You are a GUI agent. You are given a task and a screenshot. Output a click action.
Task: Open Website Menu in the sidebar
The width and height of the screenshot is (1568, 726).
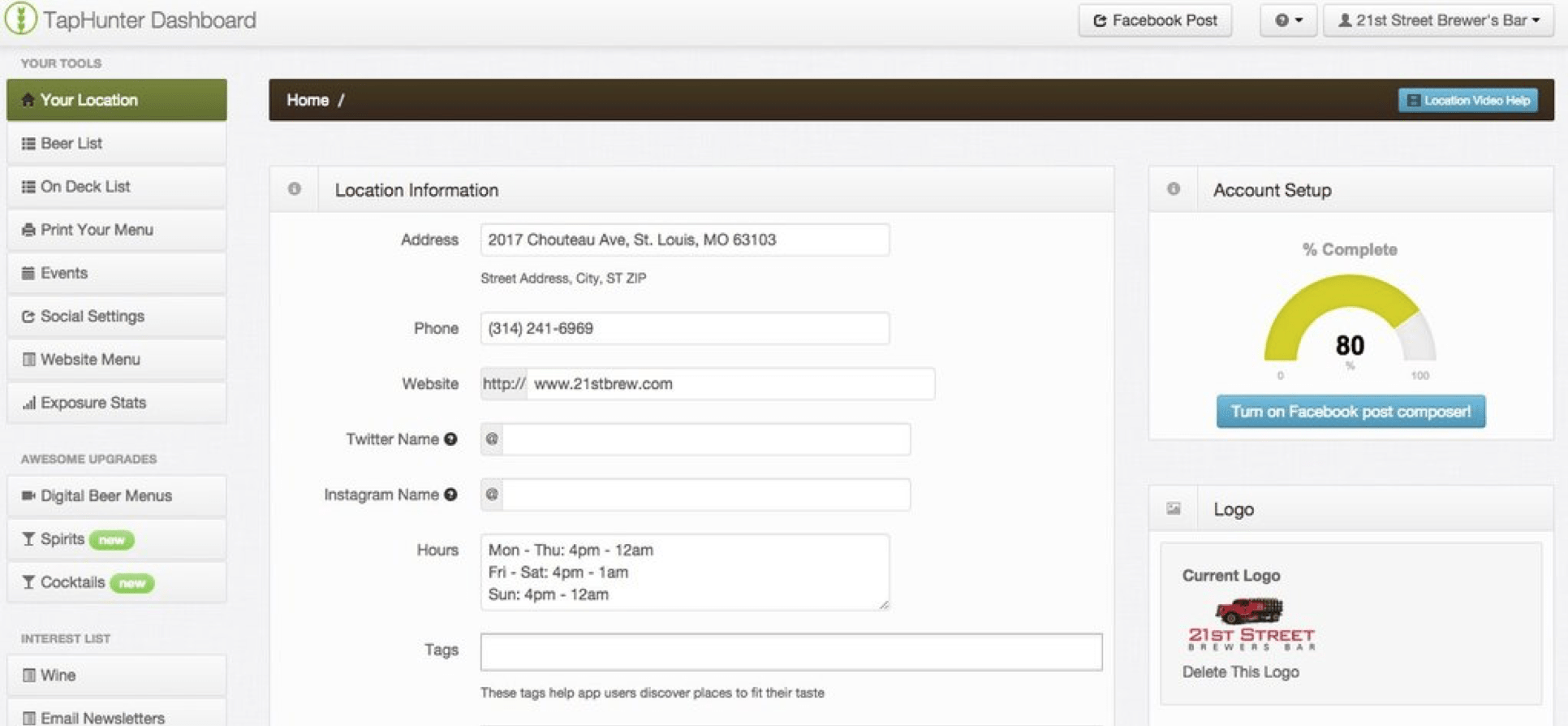pyautogui.click(x=117, y=359)
